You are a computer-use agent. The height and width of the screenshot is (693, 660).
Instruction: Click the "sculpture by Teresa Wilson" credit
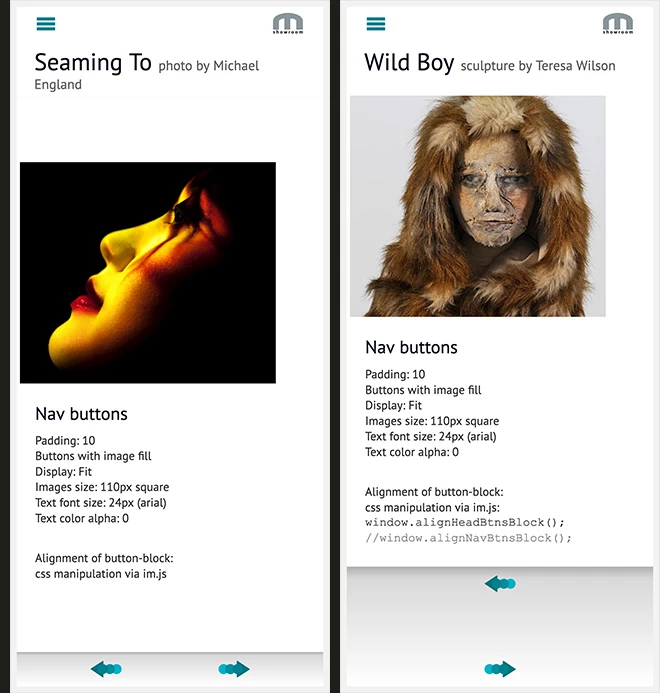pyautogui.click(x=538, y=66)
